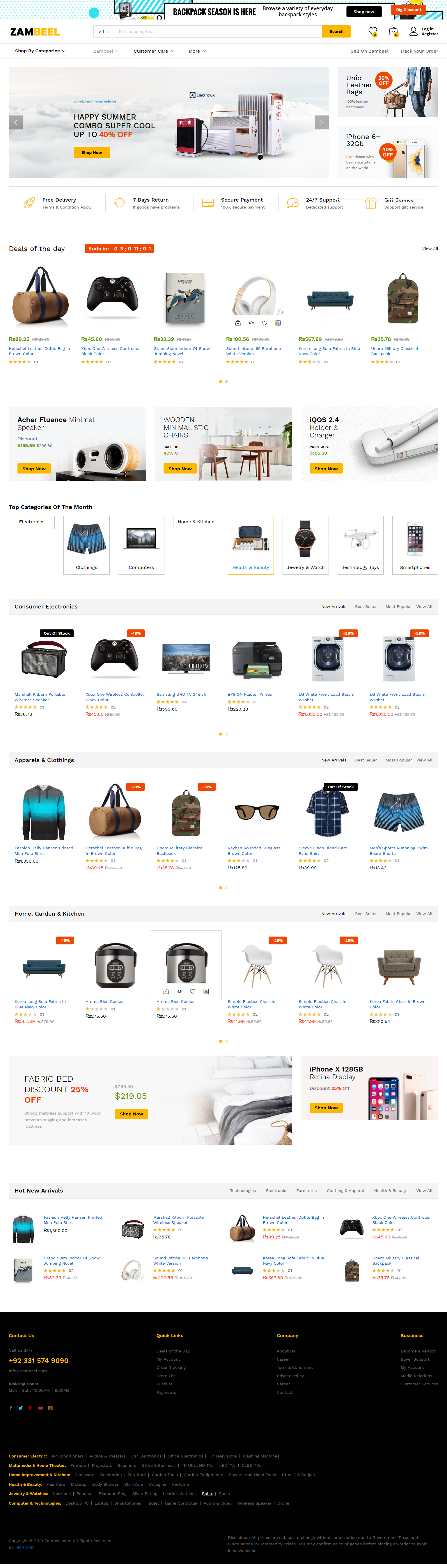Expand the Shop By Categories dropdown
This screenshot has width=447, height=1568.
click(40, 51)
